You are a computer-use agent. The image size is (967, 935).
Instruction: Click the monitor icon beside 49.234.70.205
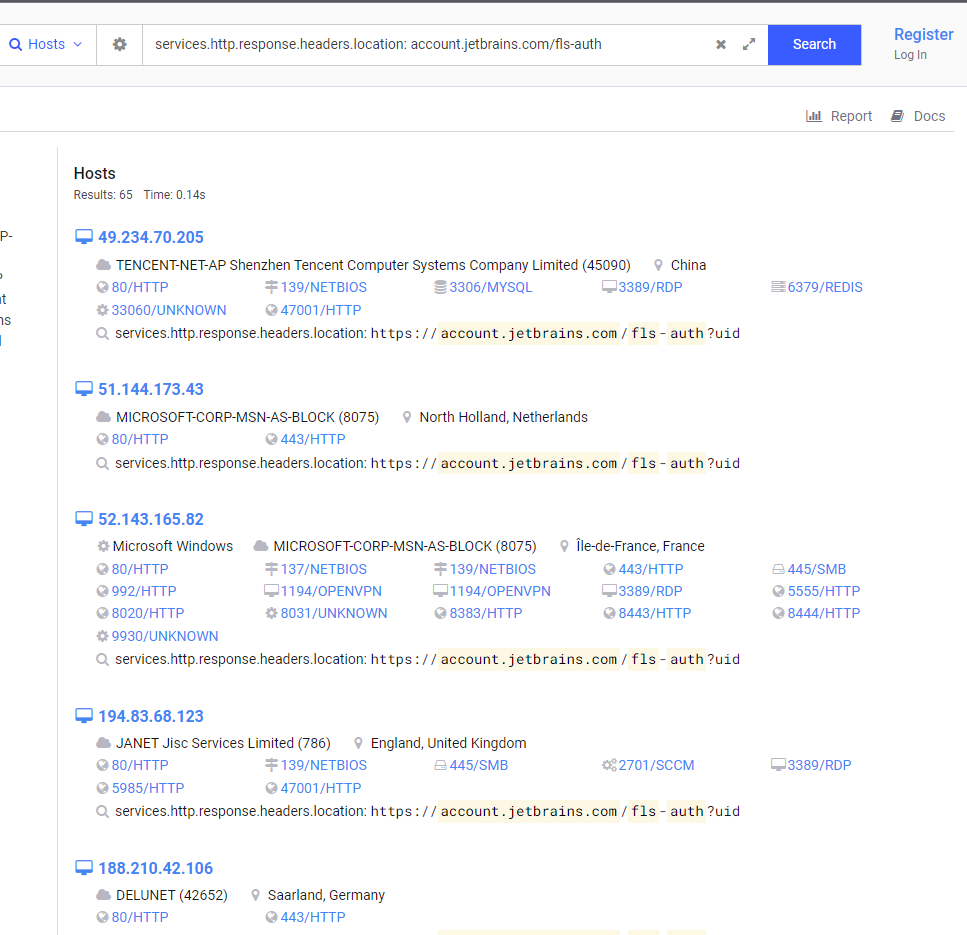(x=84, y=237)
